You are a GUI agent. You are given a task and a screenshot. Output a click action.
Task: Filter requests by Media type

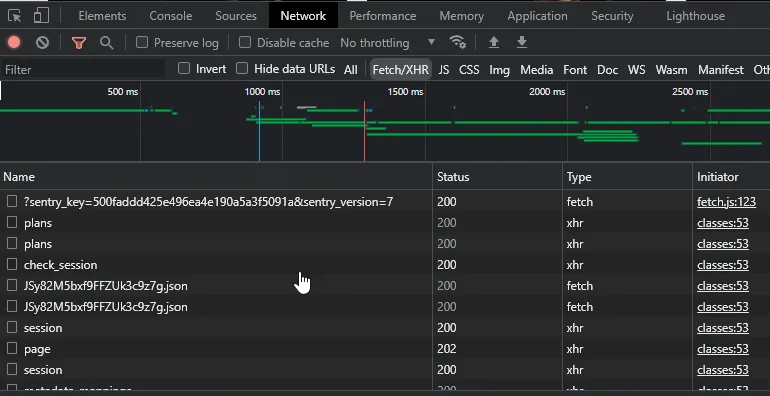537,70
